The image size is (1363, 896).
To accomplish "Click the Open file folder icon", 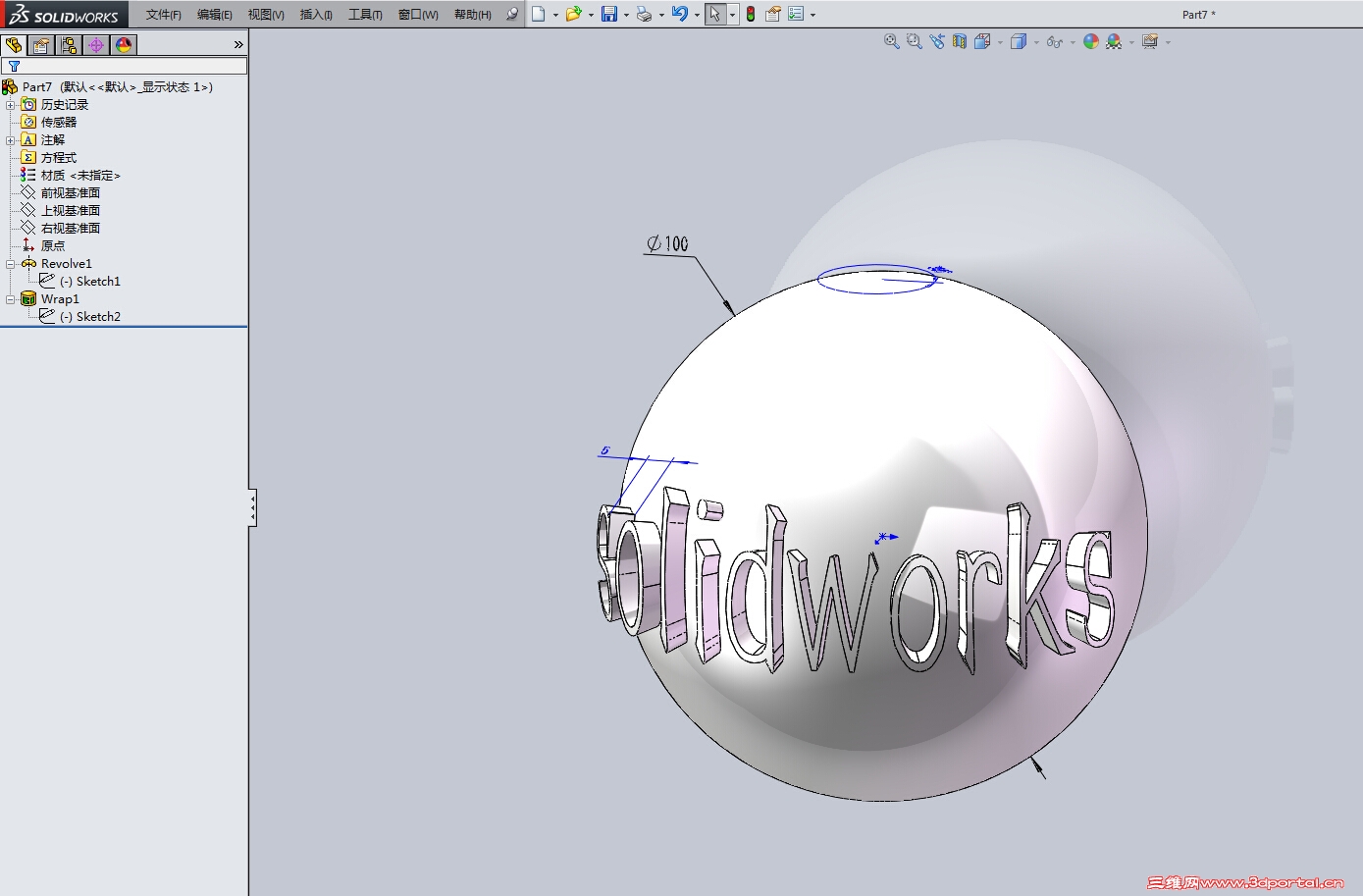I will point(573,14).
